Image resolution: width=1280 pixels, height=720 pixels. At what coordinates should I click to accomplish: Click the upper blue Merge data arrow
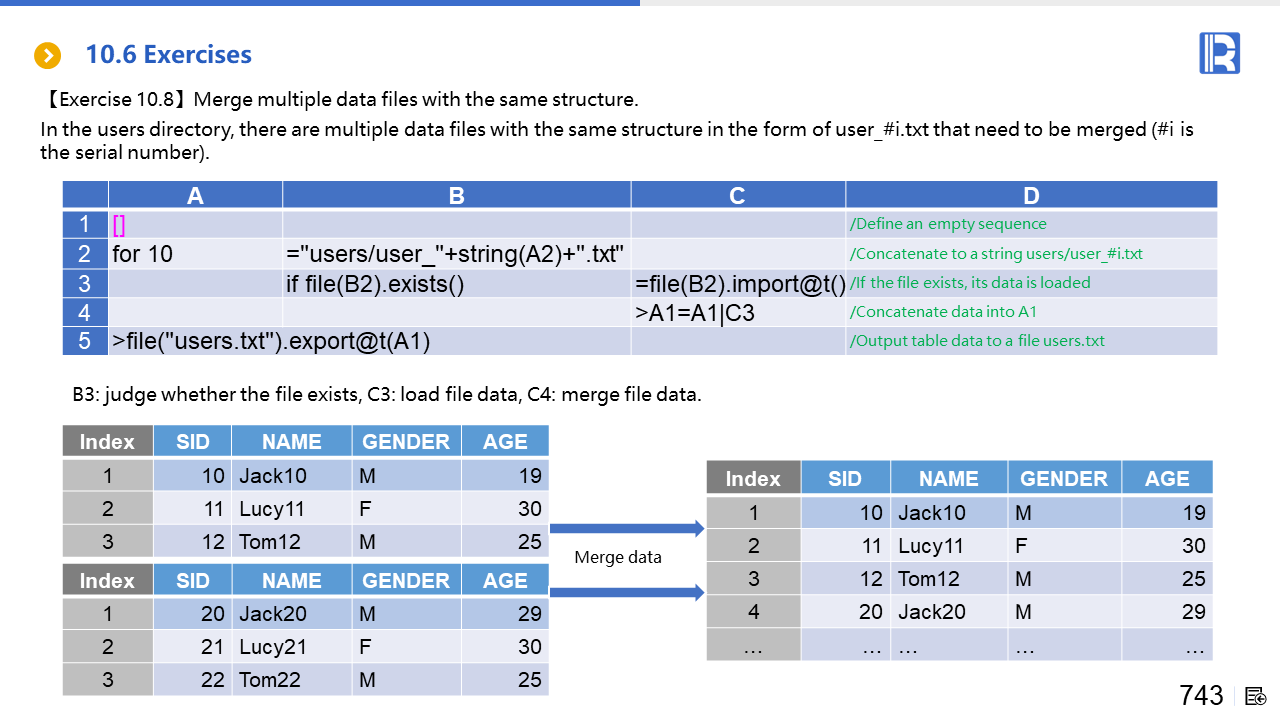tap(627, 528)
